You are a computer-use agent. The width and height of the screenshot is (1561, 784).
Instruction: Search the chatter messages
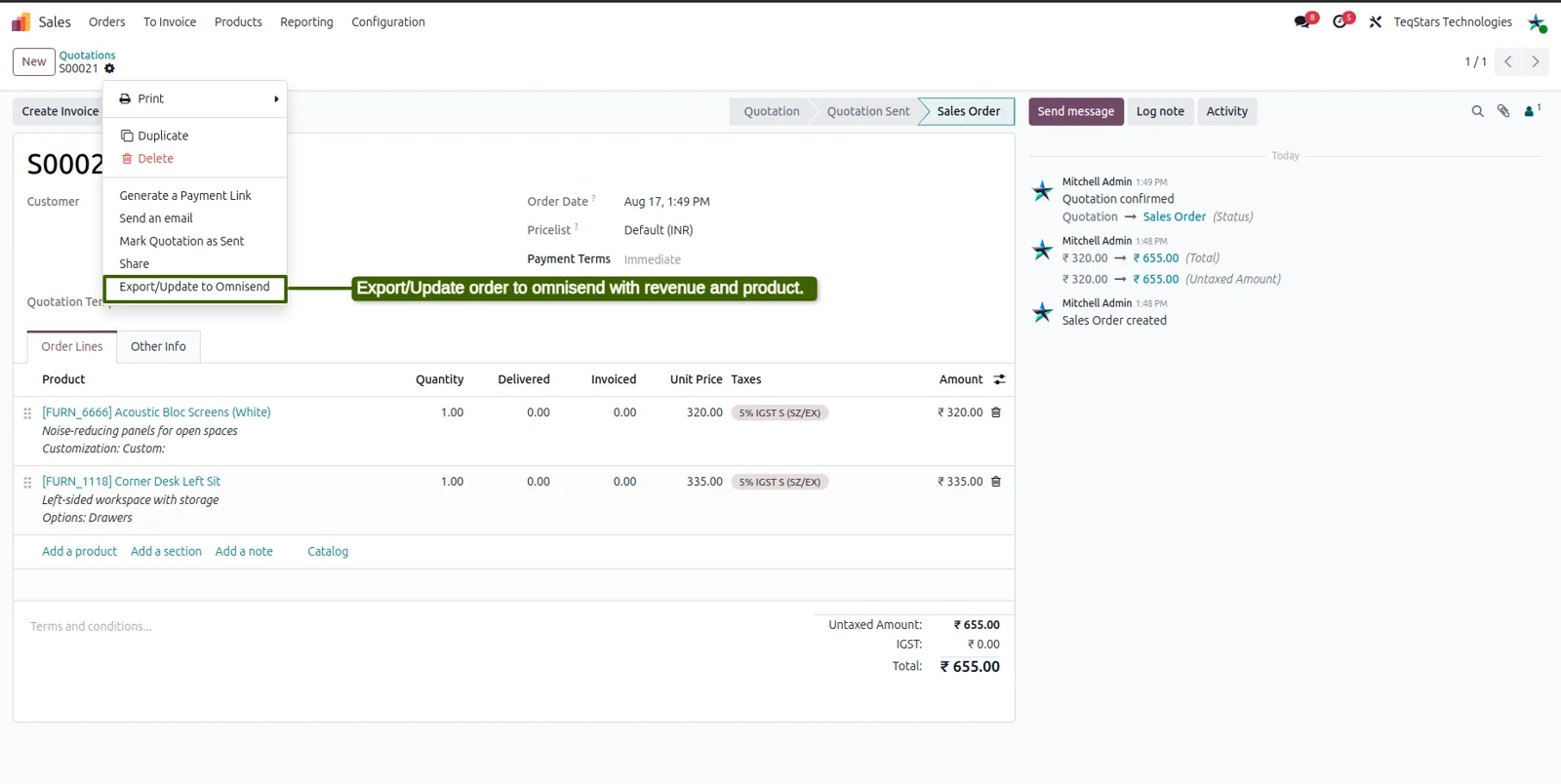[x=1477, y=111]
